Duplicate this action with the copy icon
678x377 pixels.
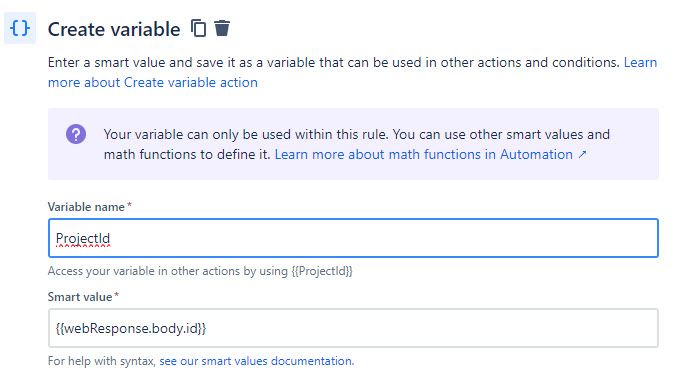coord(198,29)
